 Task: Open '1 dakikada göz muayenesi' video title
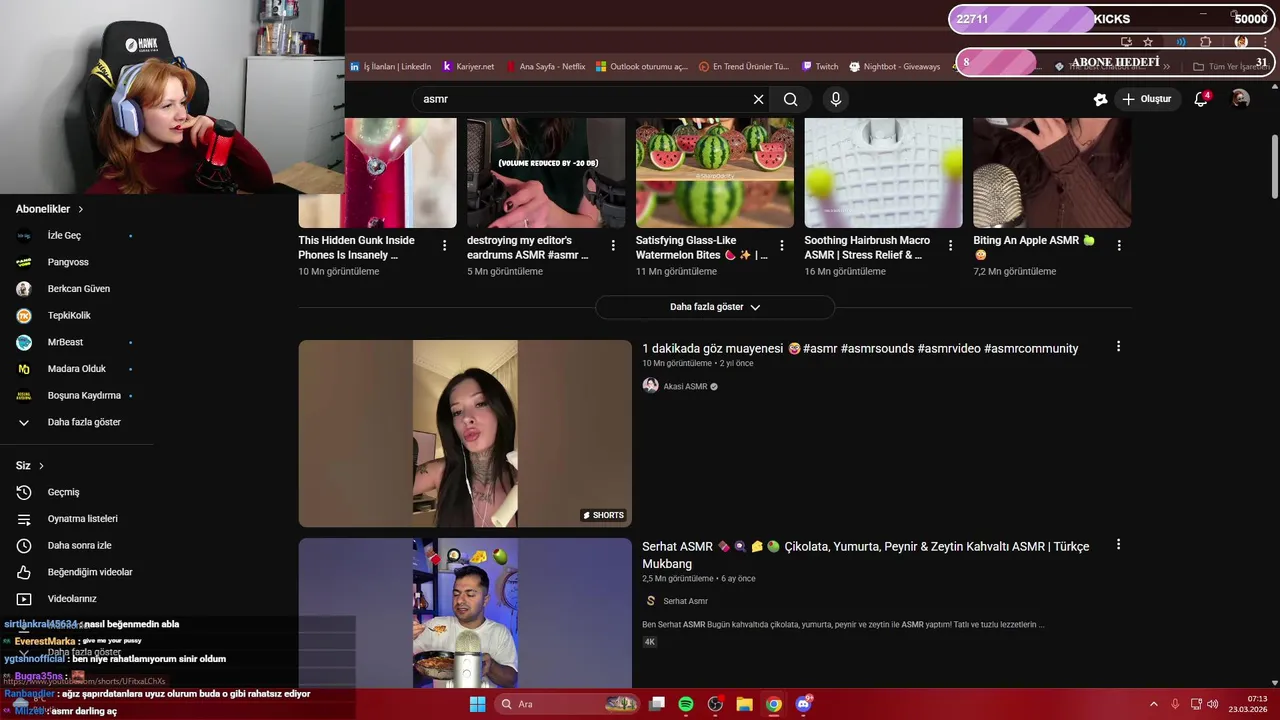[x=860, y=348]
